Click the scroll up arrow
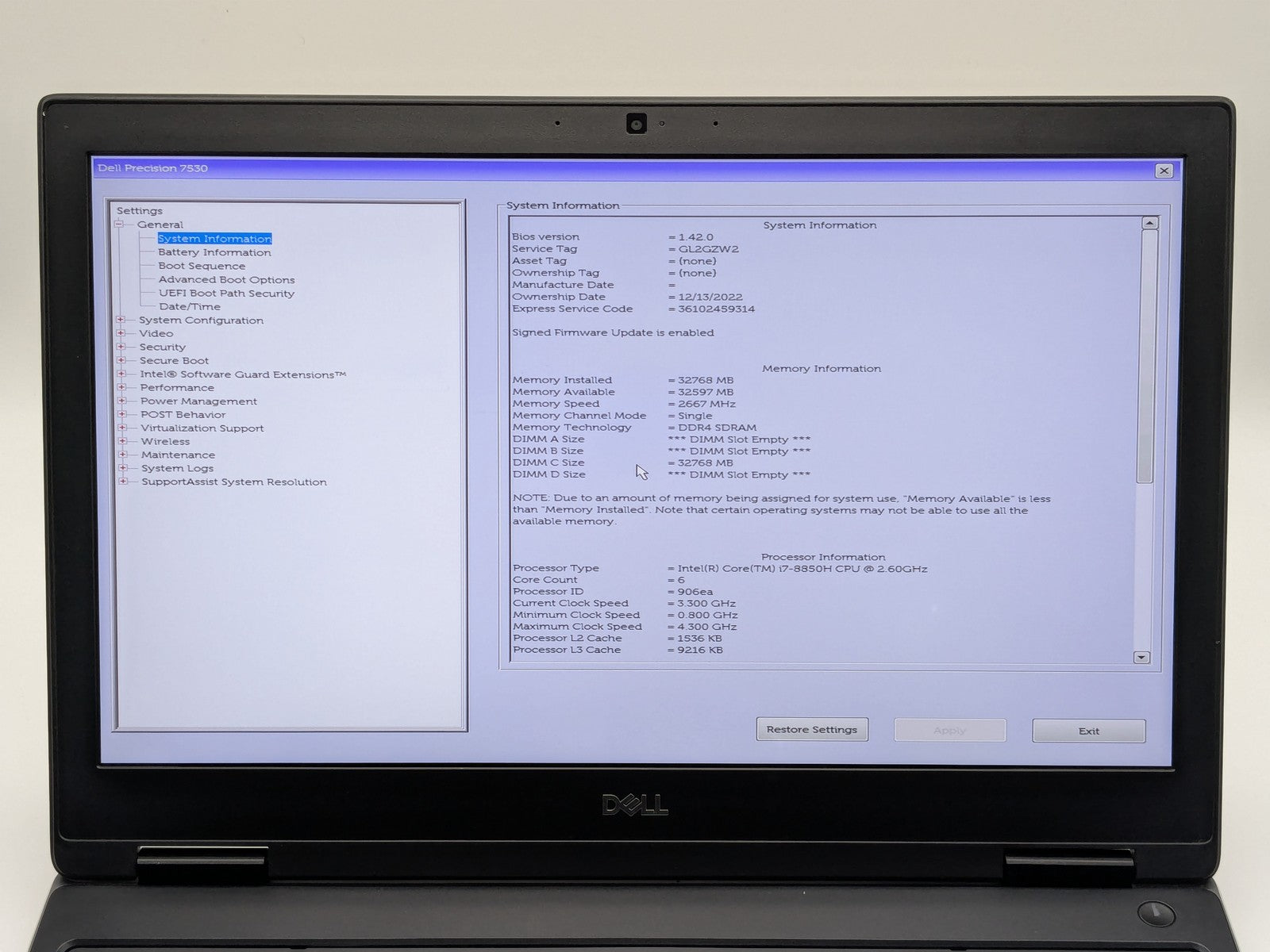This screenshot has width=1270, height=952. tap(1149, 224)
